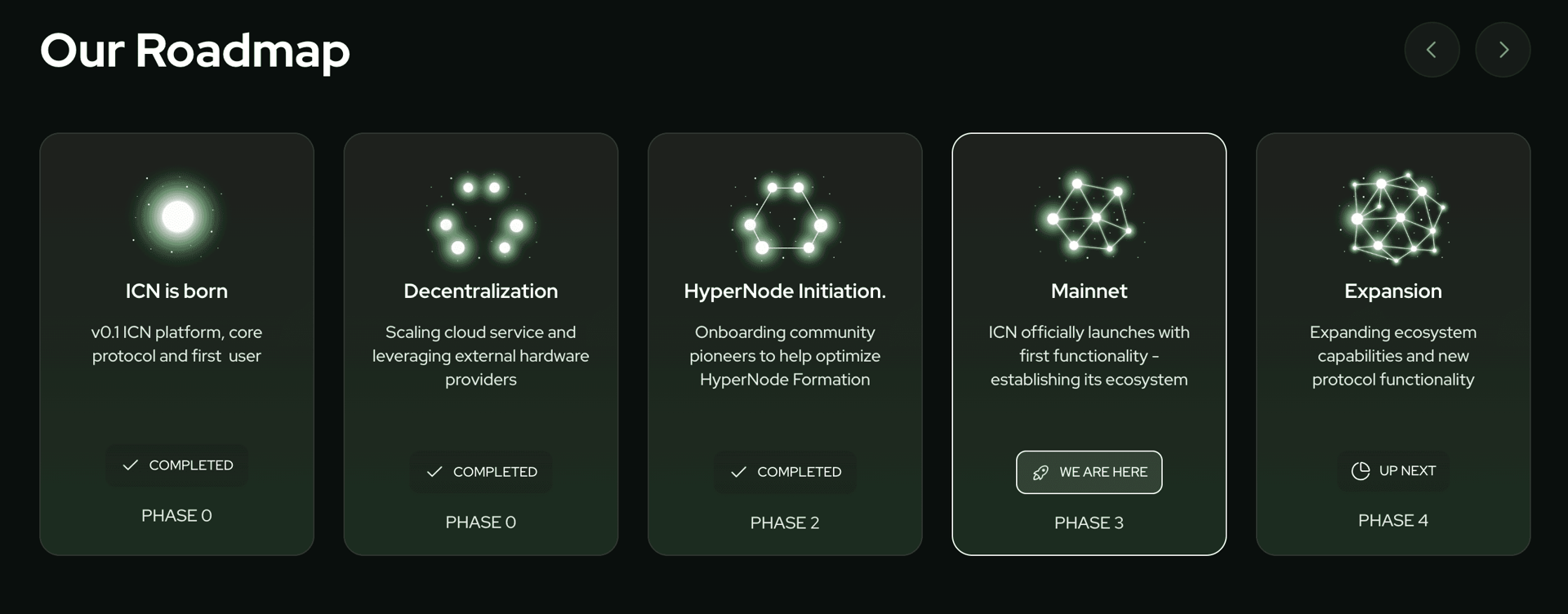
Task: Click the hexagon node icon on HyperNode Initiation card
Action: (784, 216)
